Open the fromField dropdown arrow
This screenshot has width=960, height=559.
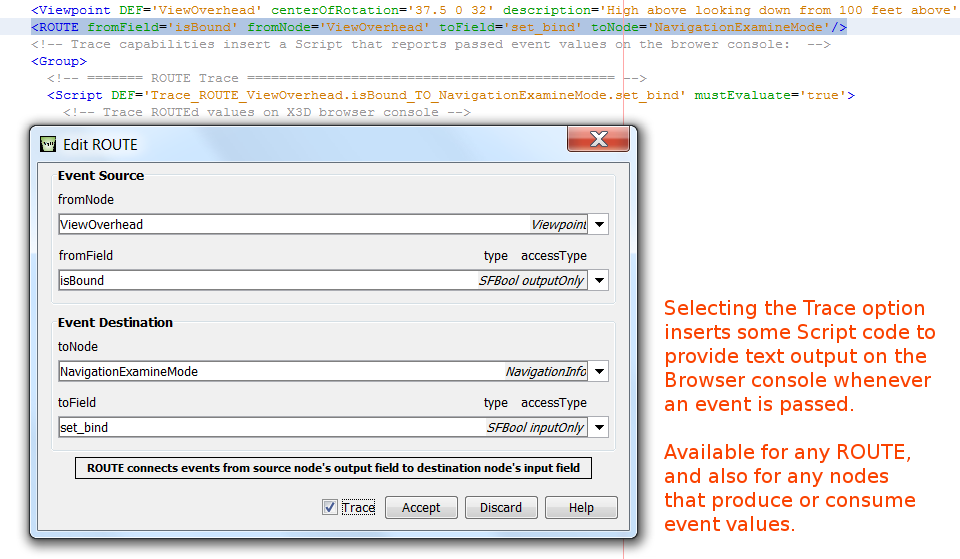point(599,281)
